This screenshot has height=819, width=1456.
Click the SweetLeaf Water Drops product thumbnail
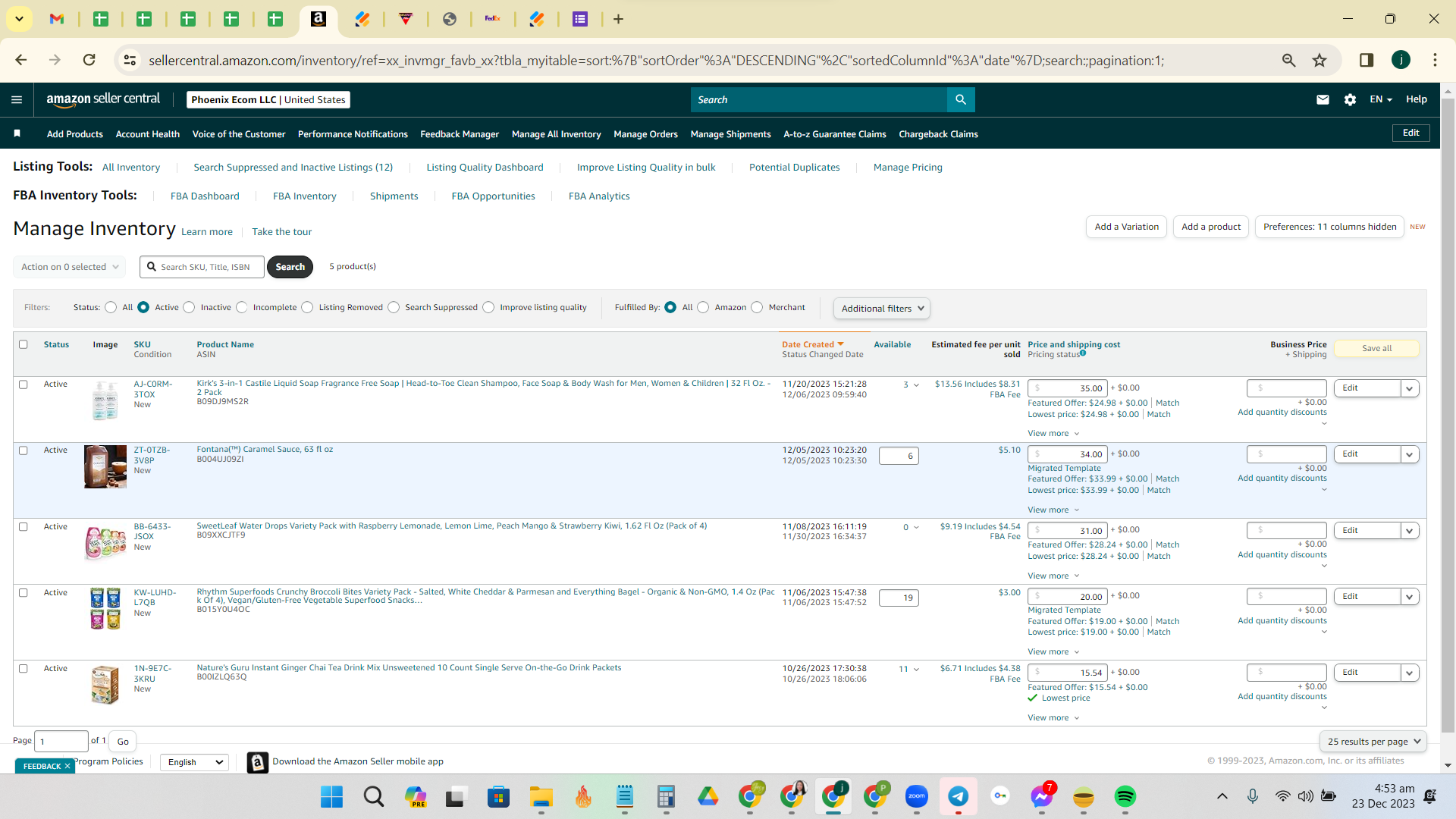tap(105, 542)
